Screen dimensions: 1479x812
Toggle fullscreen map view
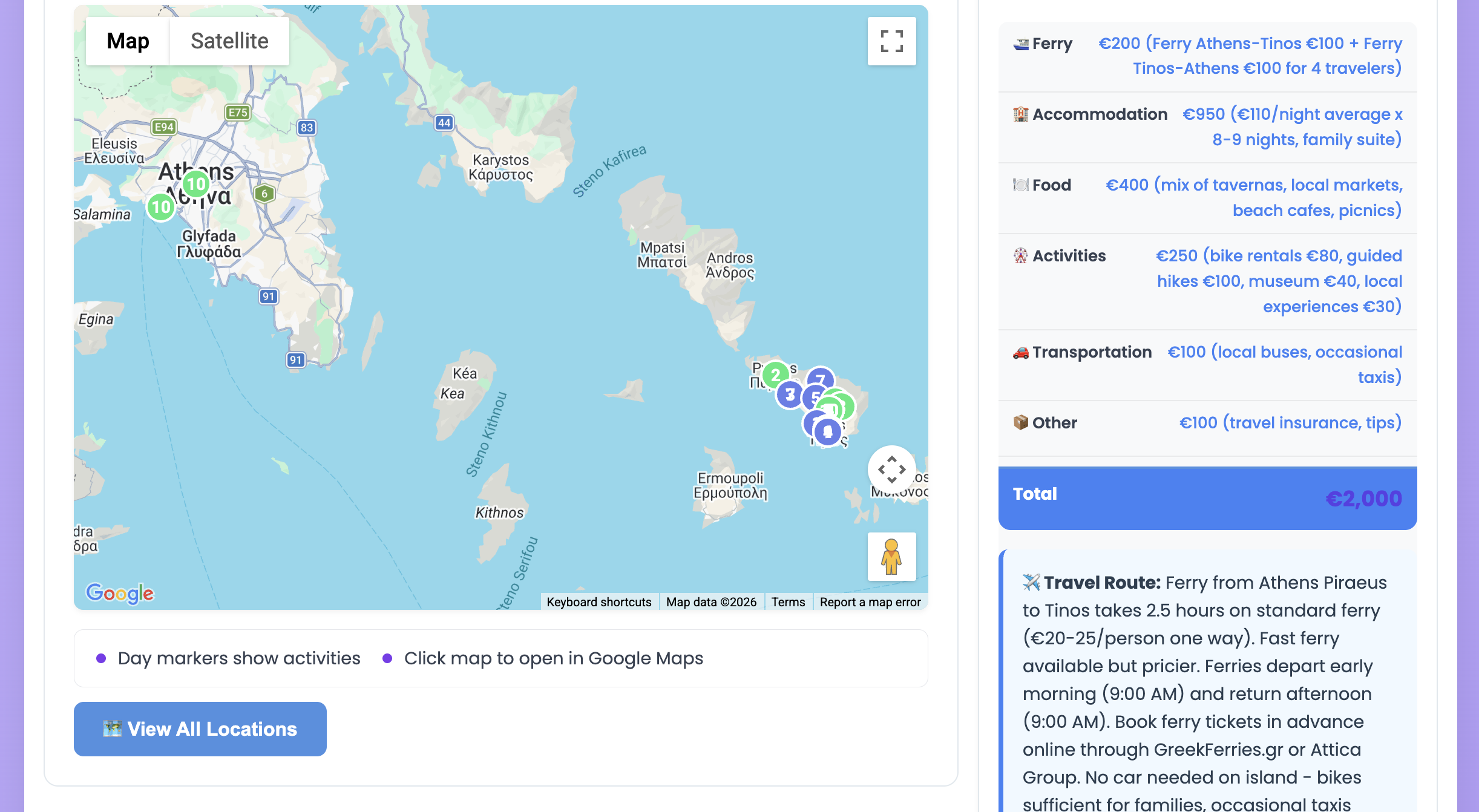click(x=891, y=41)
